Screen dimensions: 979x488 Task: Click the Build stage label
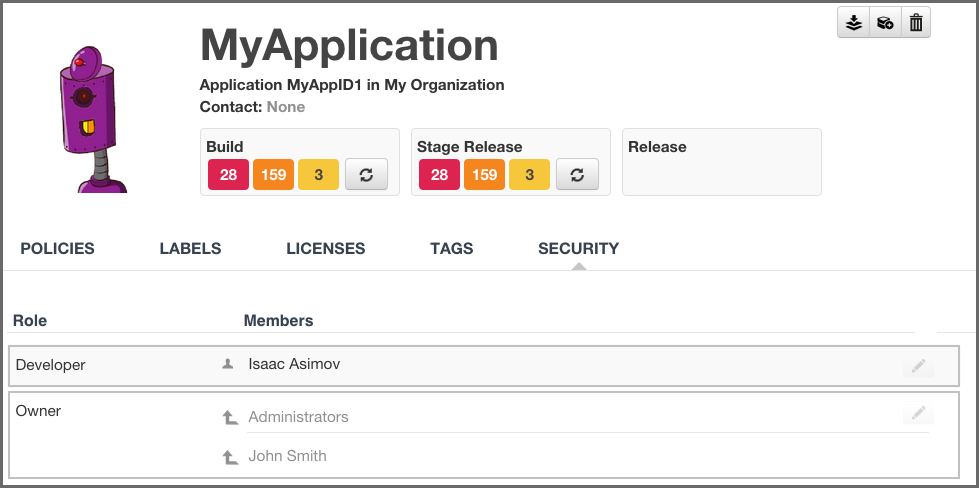tap(225, 147)
